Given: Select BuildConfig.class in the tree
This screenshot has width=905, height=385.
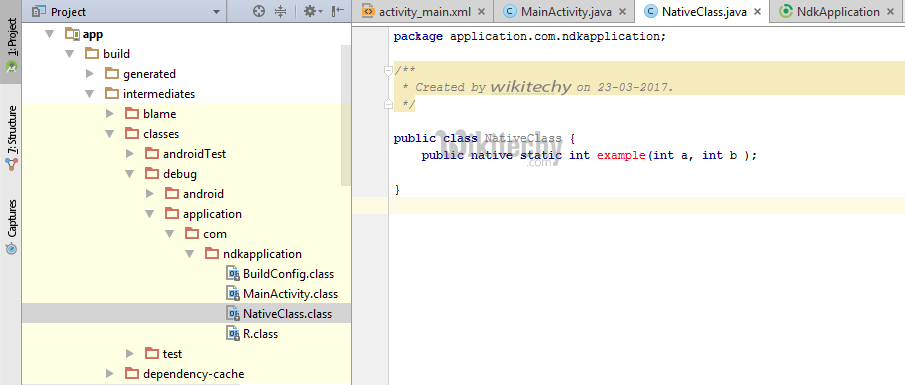Looking at the screenshot, I should (x=289, y=274).
